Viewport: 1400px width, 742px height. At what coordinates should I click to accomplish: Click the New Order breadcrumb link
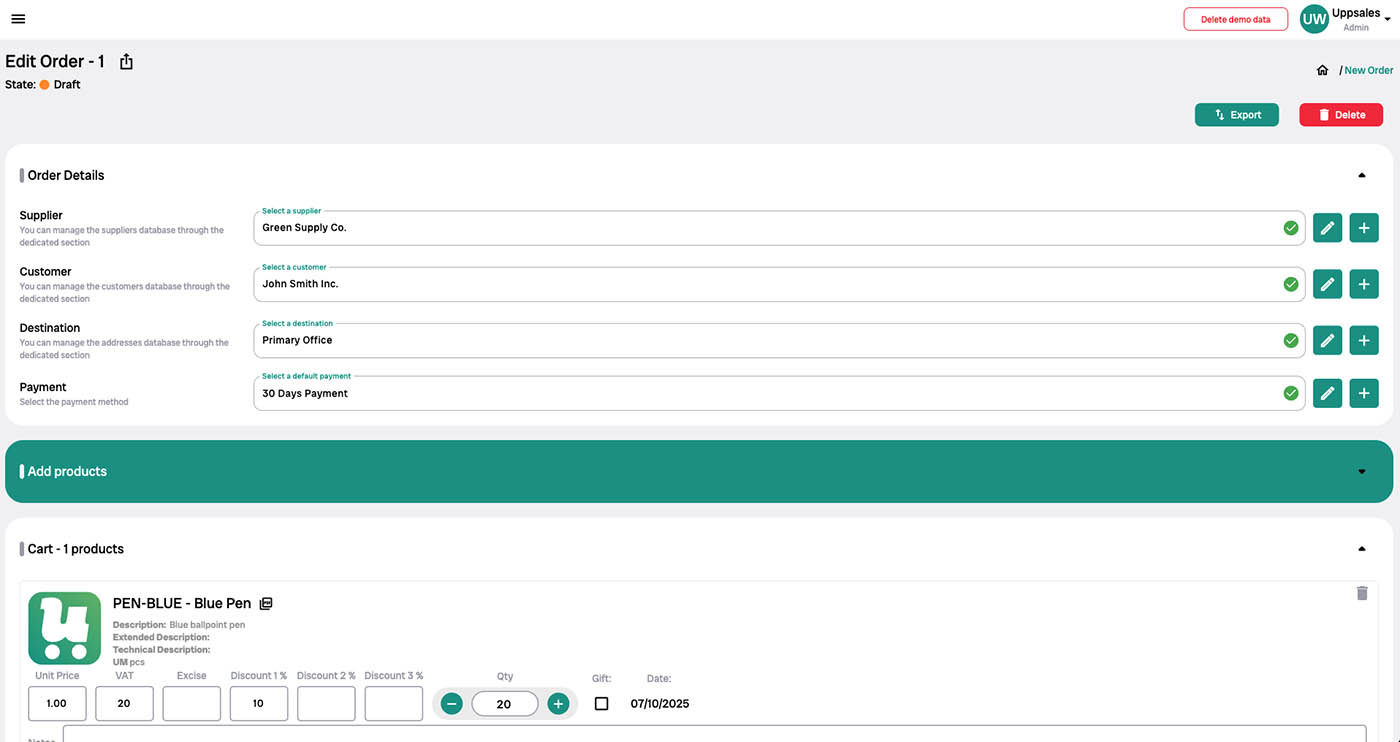1369,70
